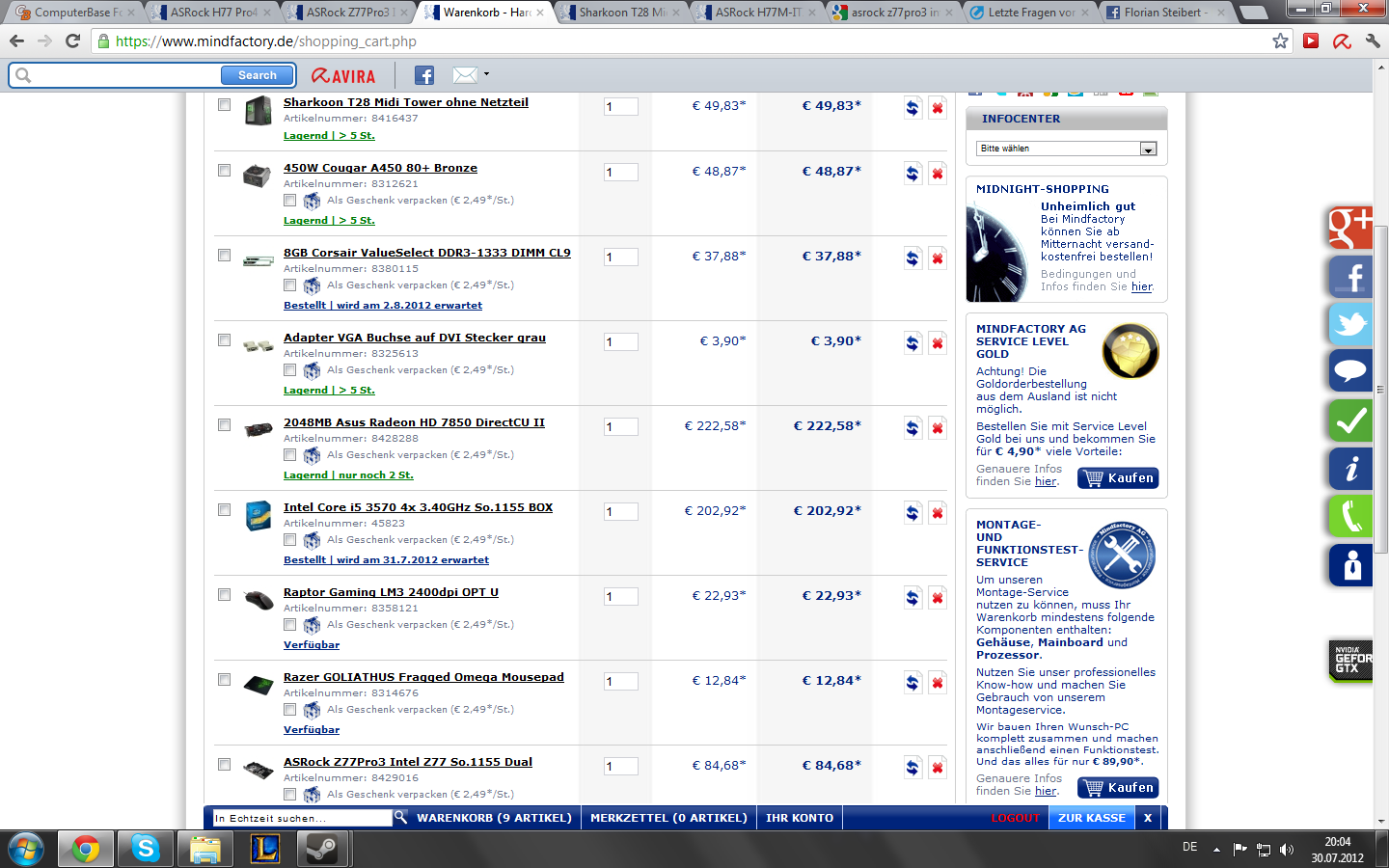Click Kaufen button for Service Level Gold
Screen dimensions: 1389x868
coord(1118,478)
